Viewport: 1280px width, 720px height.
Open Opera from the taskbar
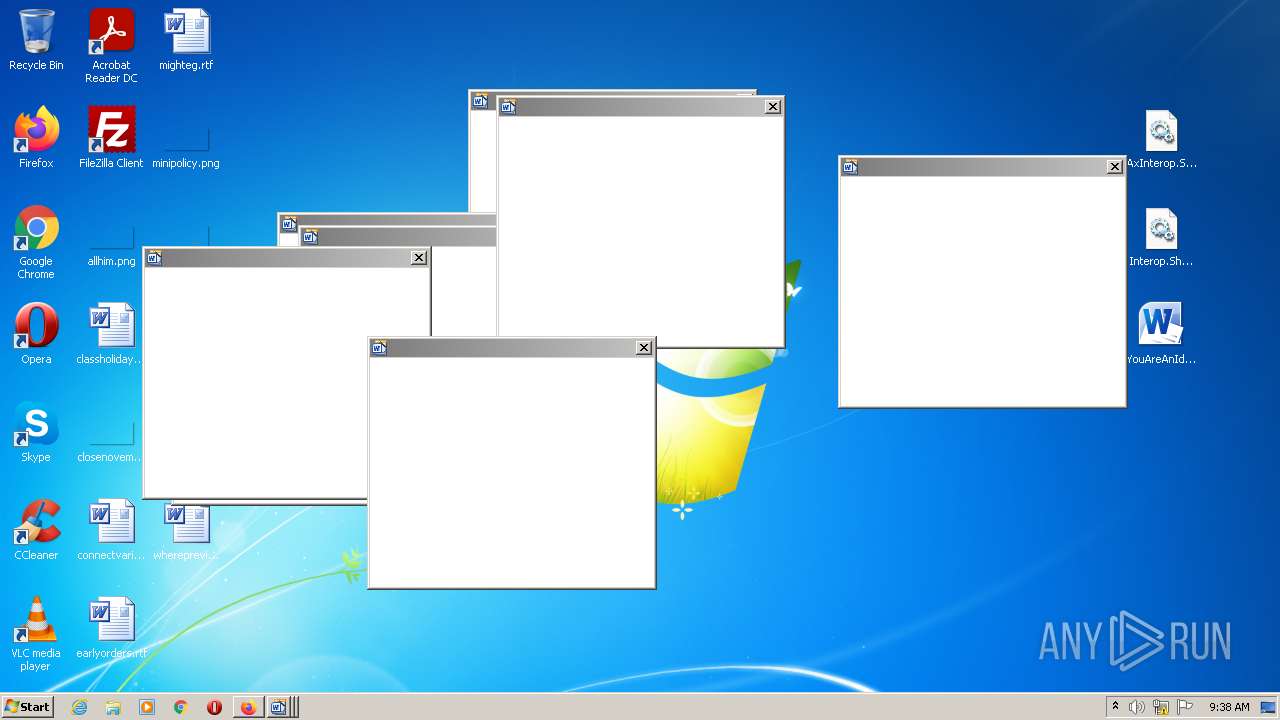tap(214, 707)
